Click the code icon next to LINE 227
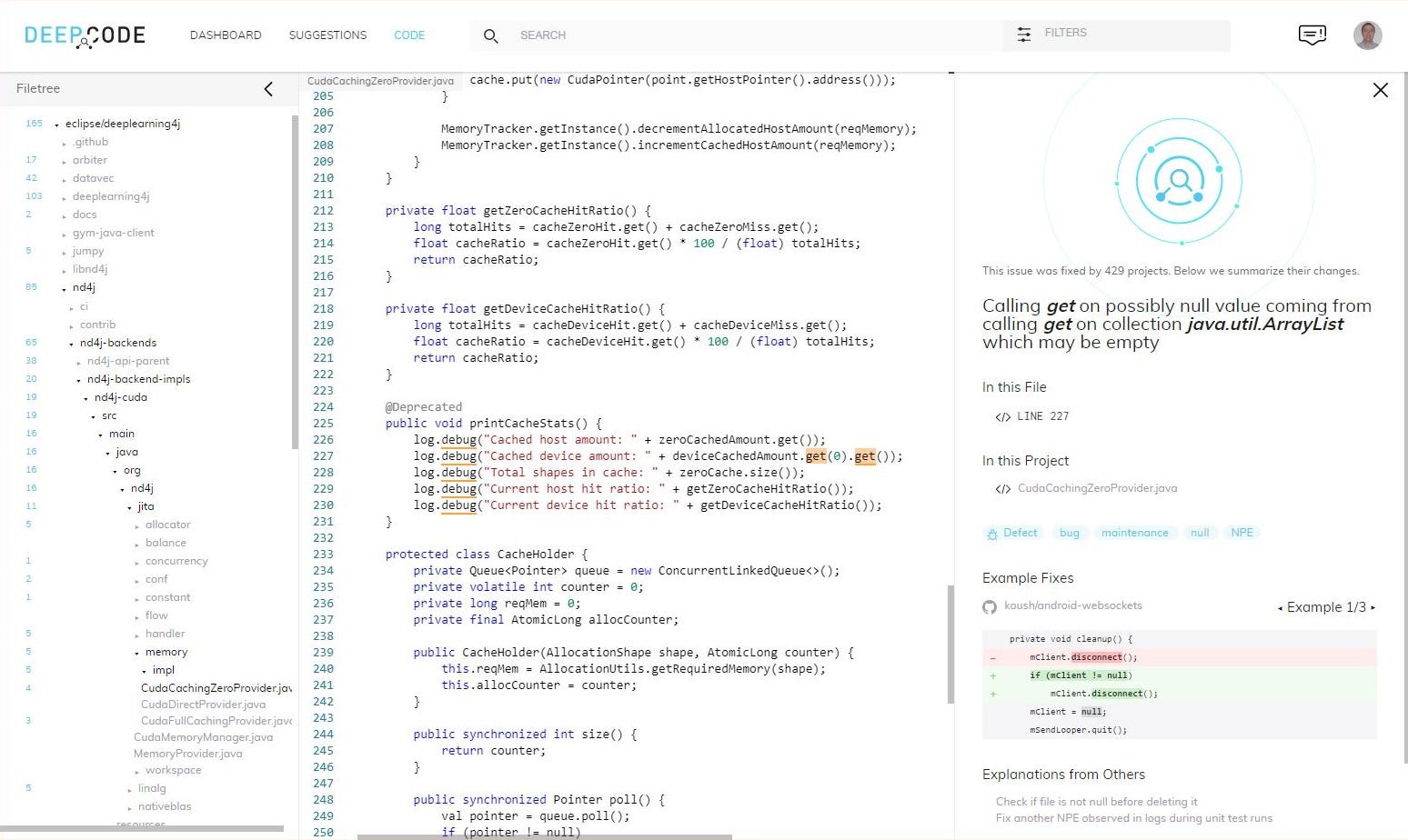 point(1002,416)
